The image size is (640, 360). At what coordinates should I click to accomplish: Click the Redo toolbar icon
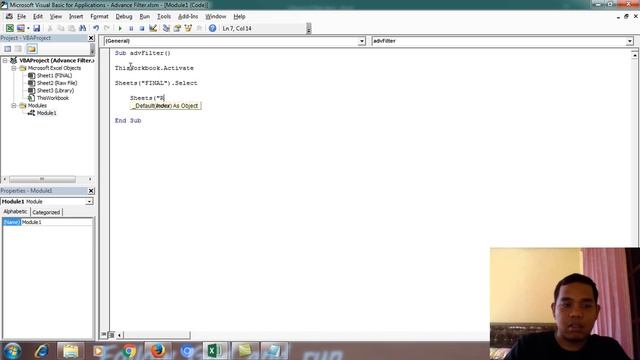[107, 28]
